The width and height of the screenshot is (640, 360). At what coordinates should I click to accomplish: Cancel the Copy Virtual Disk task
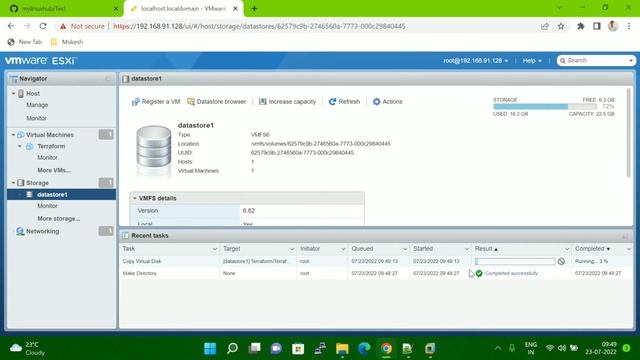point(561,261)
